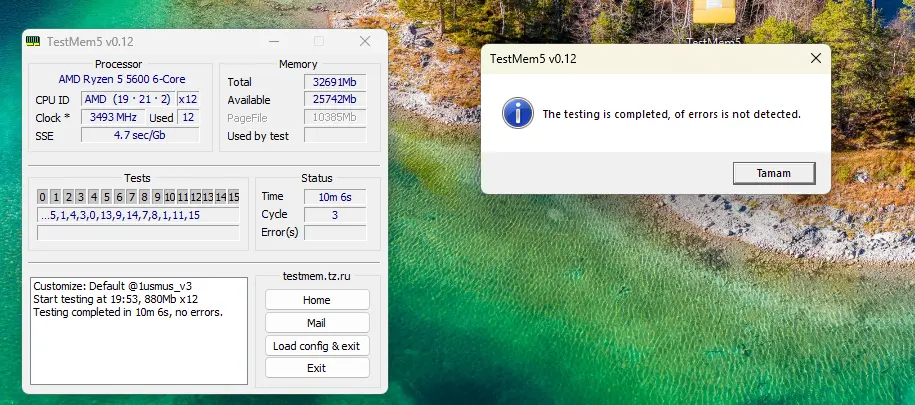Select test number 14 box

click(221, 197)
